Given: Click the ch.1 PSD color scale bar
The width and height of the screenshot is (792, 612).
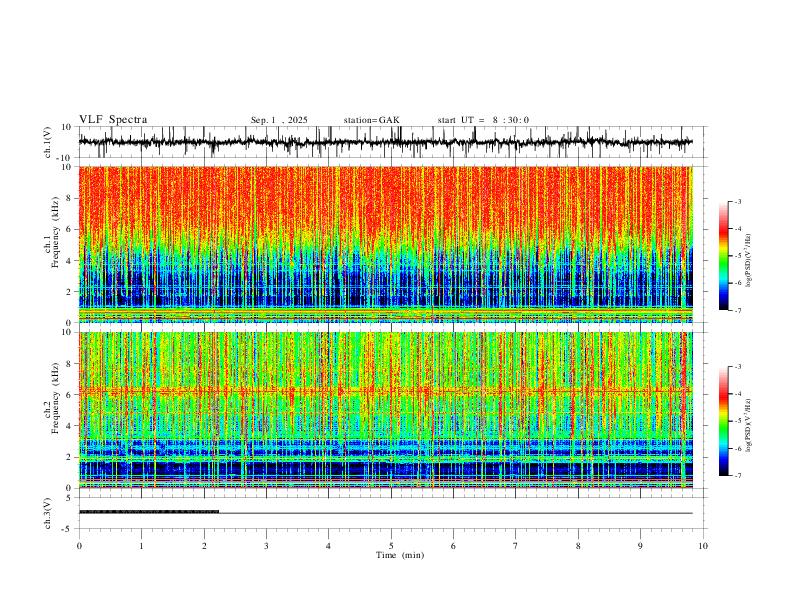Looking at the screenshot, I should coord(723,256).
